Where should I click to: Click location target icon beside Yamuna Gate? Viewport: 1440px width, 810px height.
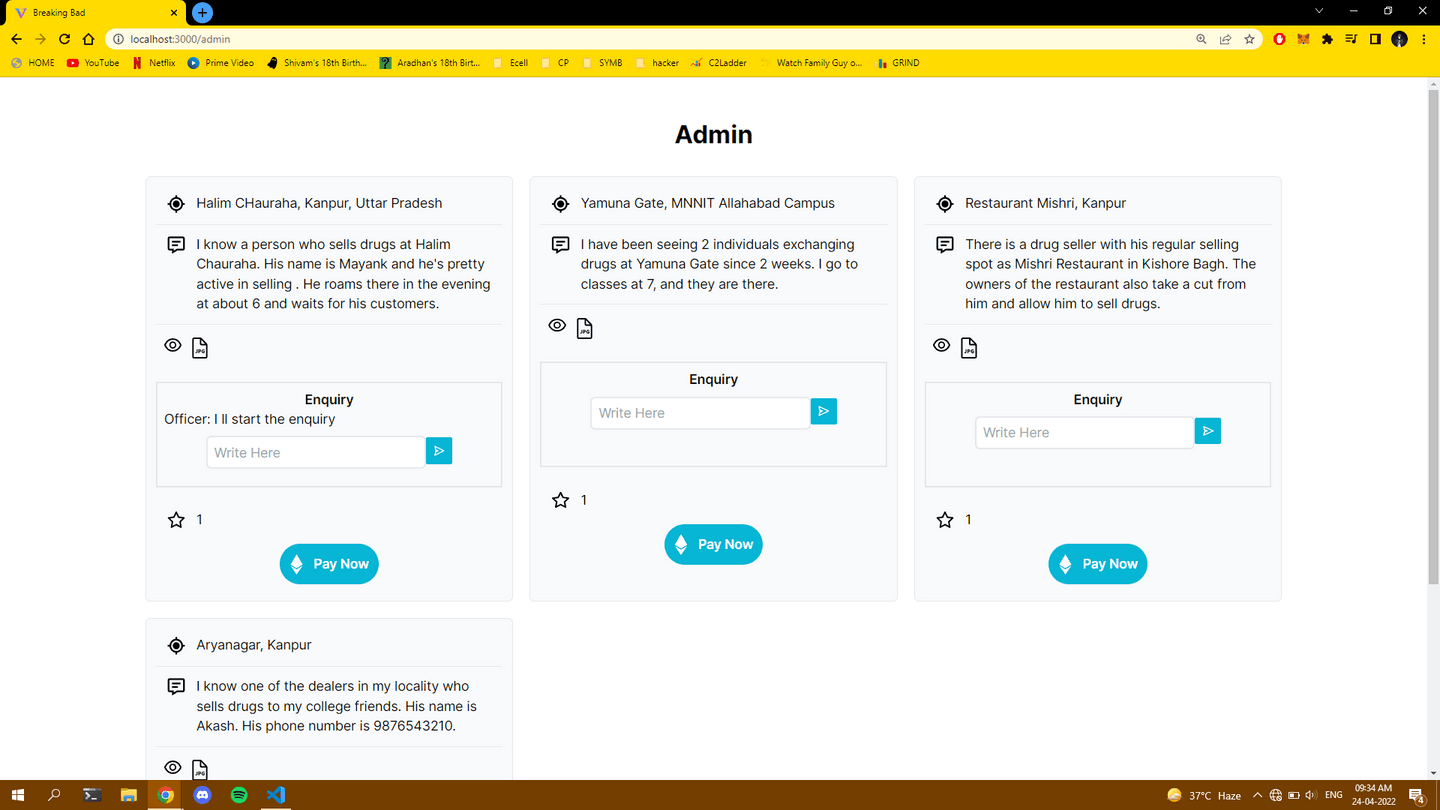point(561,204)
